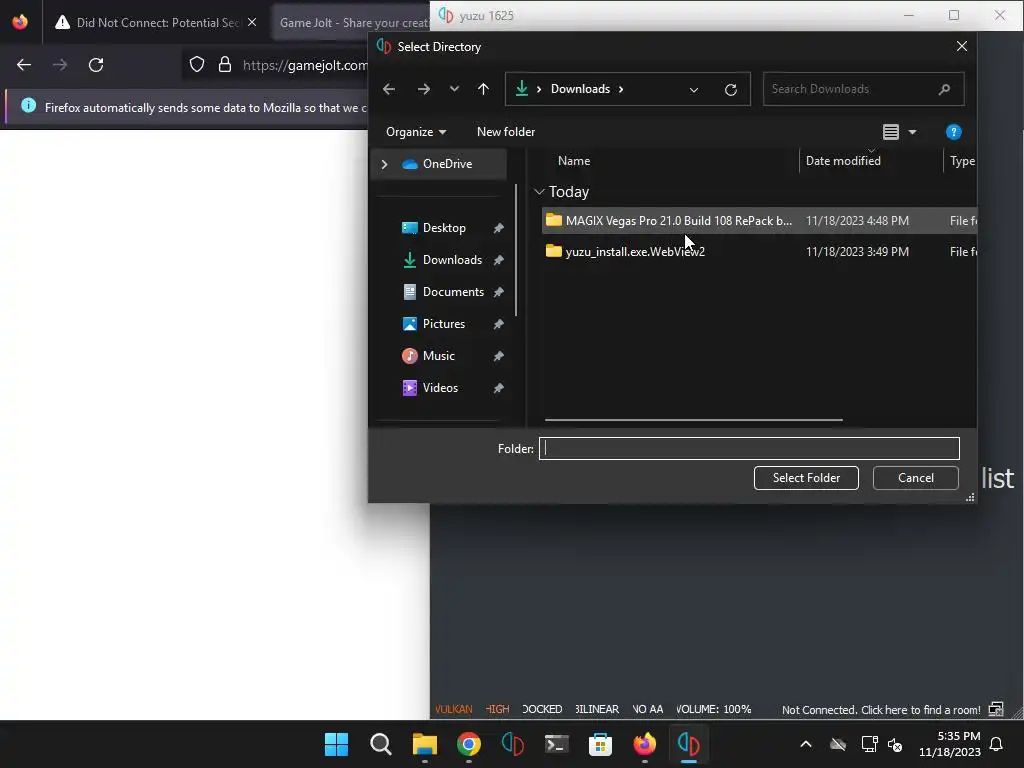This screenshot has height=768, width=1024.
Task: Click the sidebar vertical scrollbar
Action: (516, 250)
